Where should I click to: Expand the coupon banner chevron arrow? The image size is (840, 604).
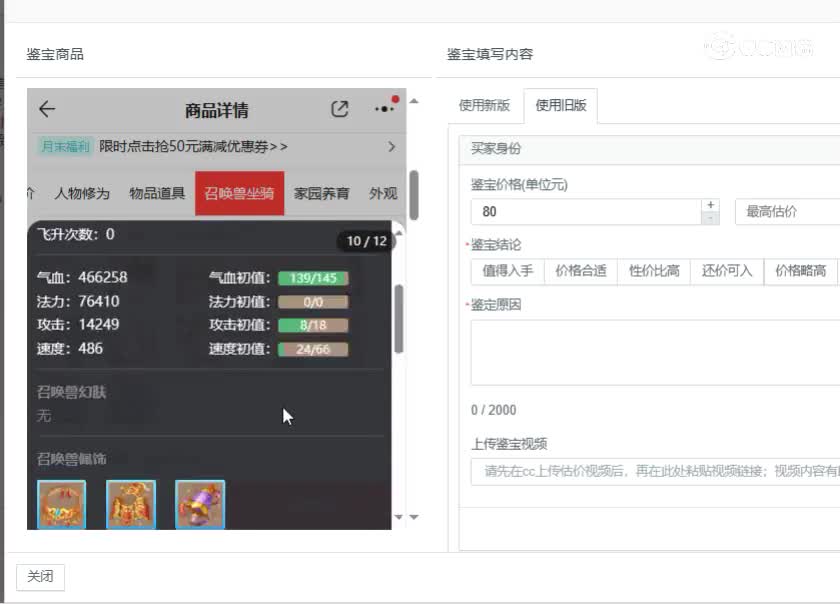[391, 146]
